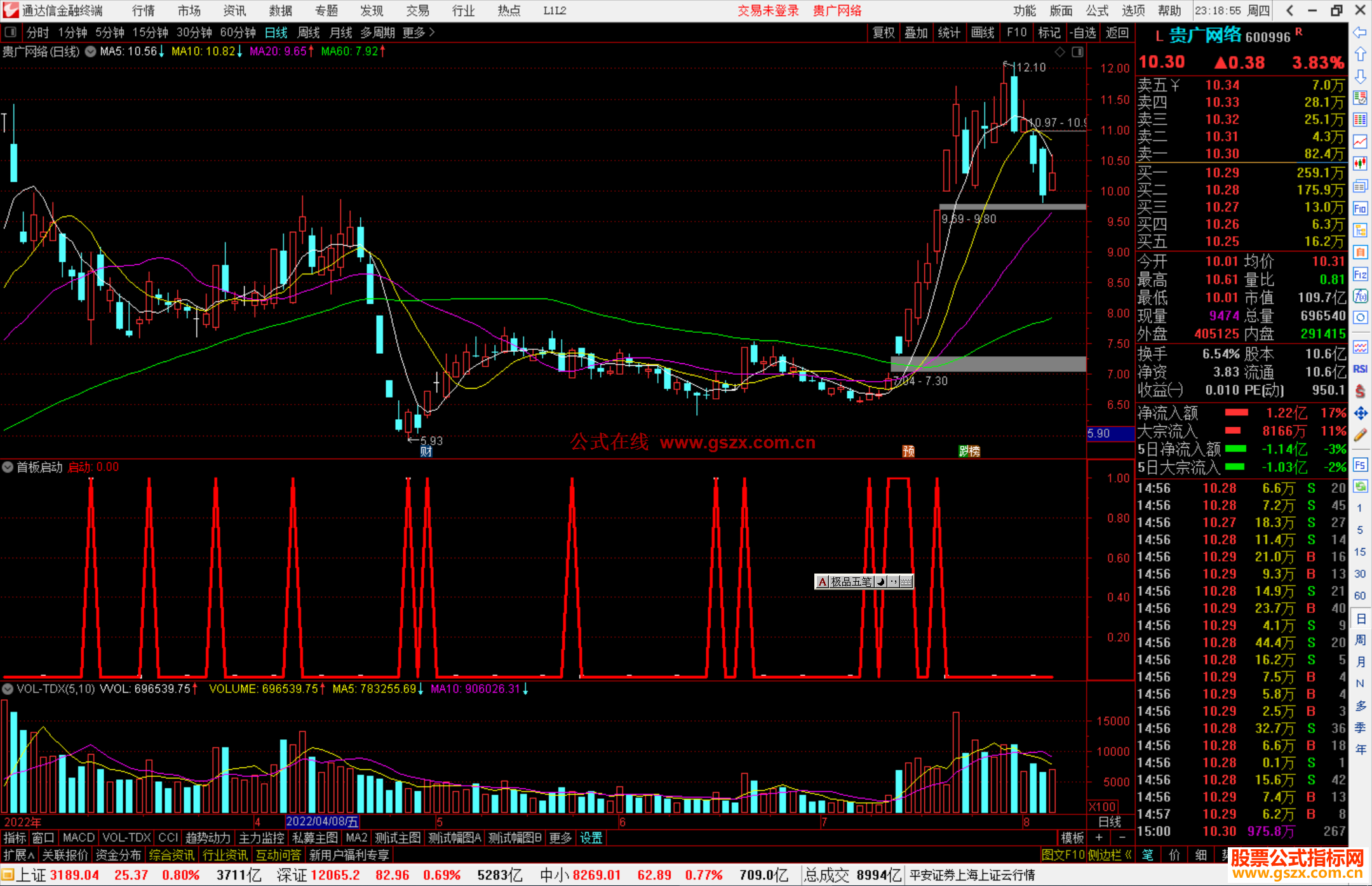
Task: Click the 叠加 overlay button
Action: pos(916,32)
